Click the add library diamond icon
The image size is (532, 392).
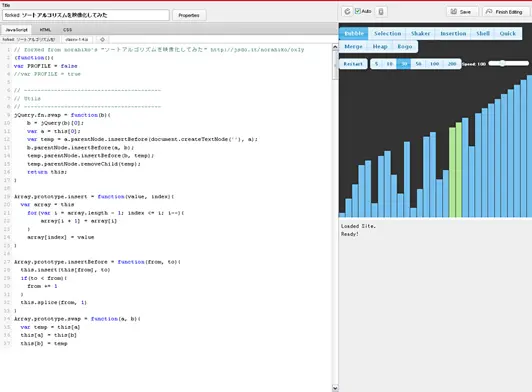(102, 39)
